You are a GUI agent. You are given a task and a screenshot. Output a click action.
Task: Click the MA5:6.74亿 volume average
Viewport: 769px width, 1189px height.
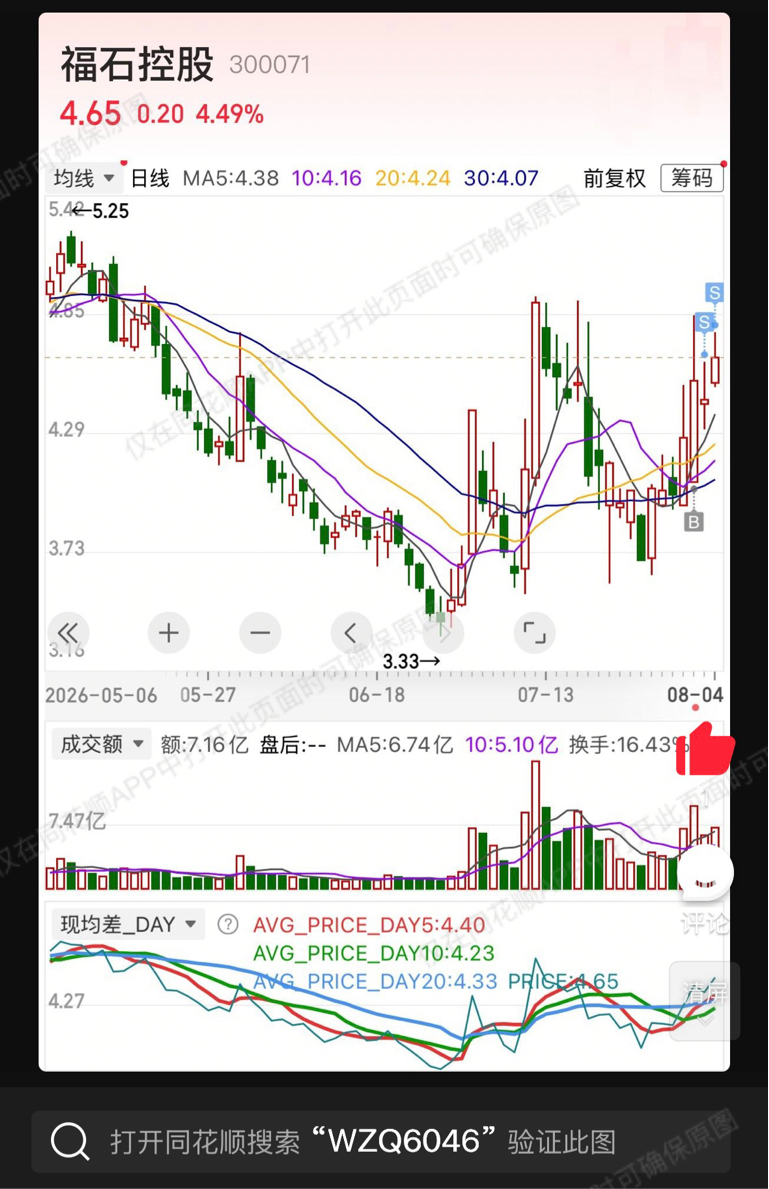tap(394, 745)
